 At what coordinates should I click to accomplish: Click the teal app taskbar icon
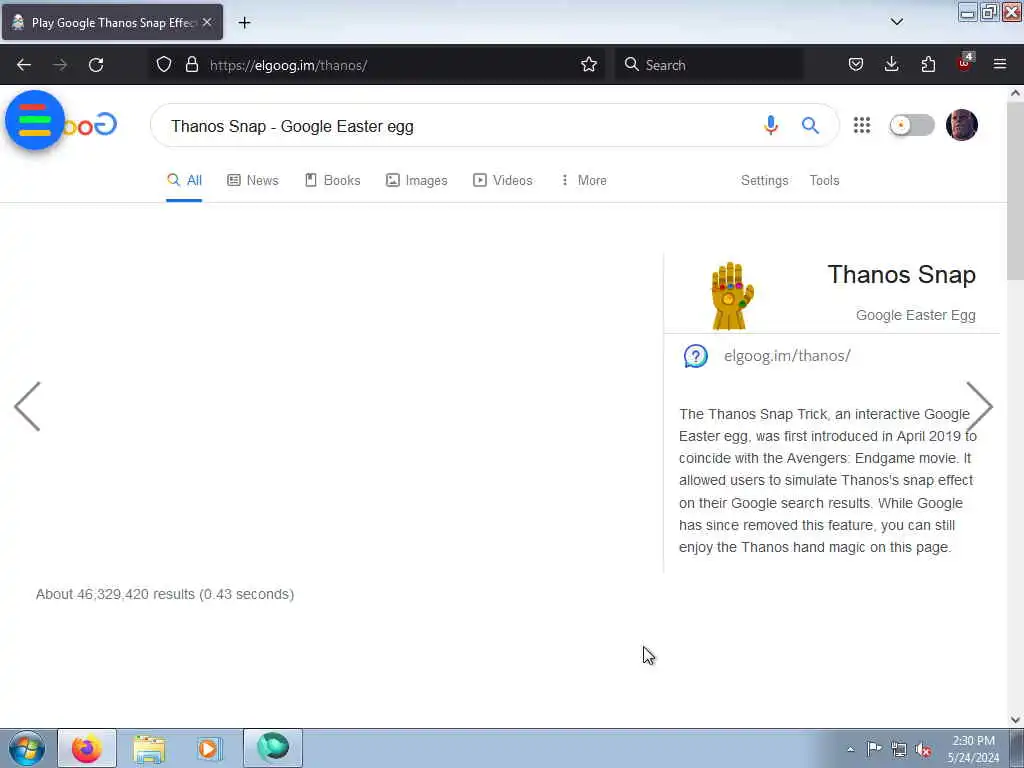(272, 747)
